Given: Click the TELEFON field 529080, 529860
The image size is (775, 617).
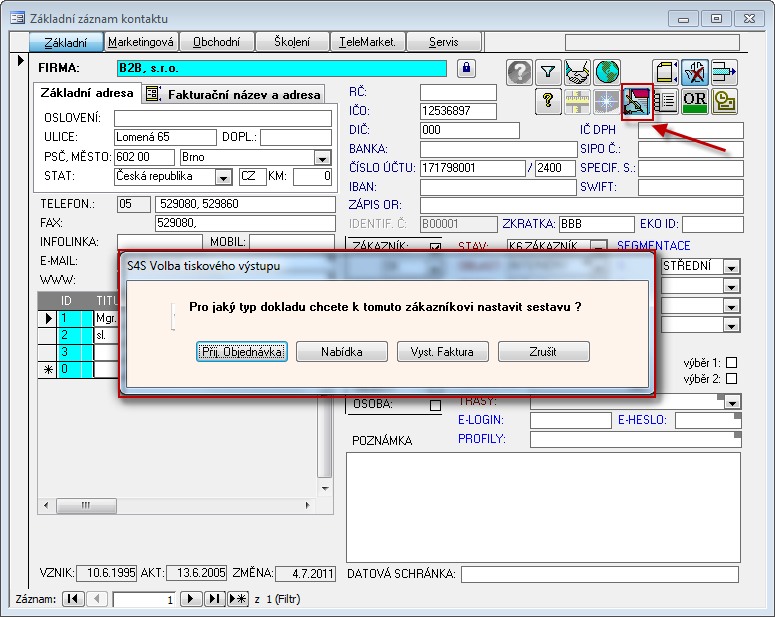Looking at the screenshot, I should [245, 204].
